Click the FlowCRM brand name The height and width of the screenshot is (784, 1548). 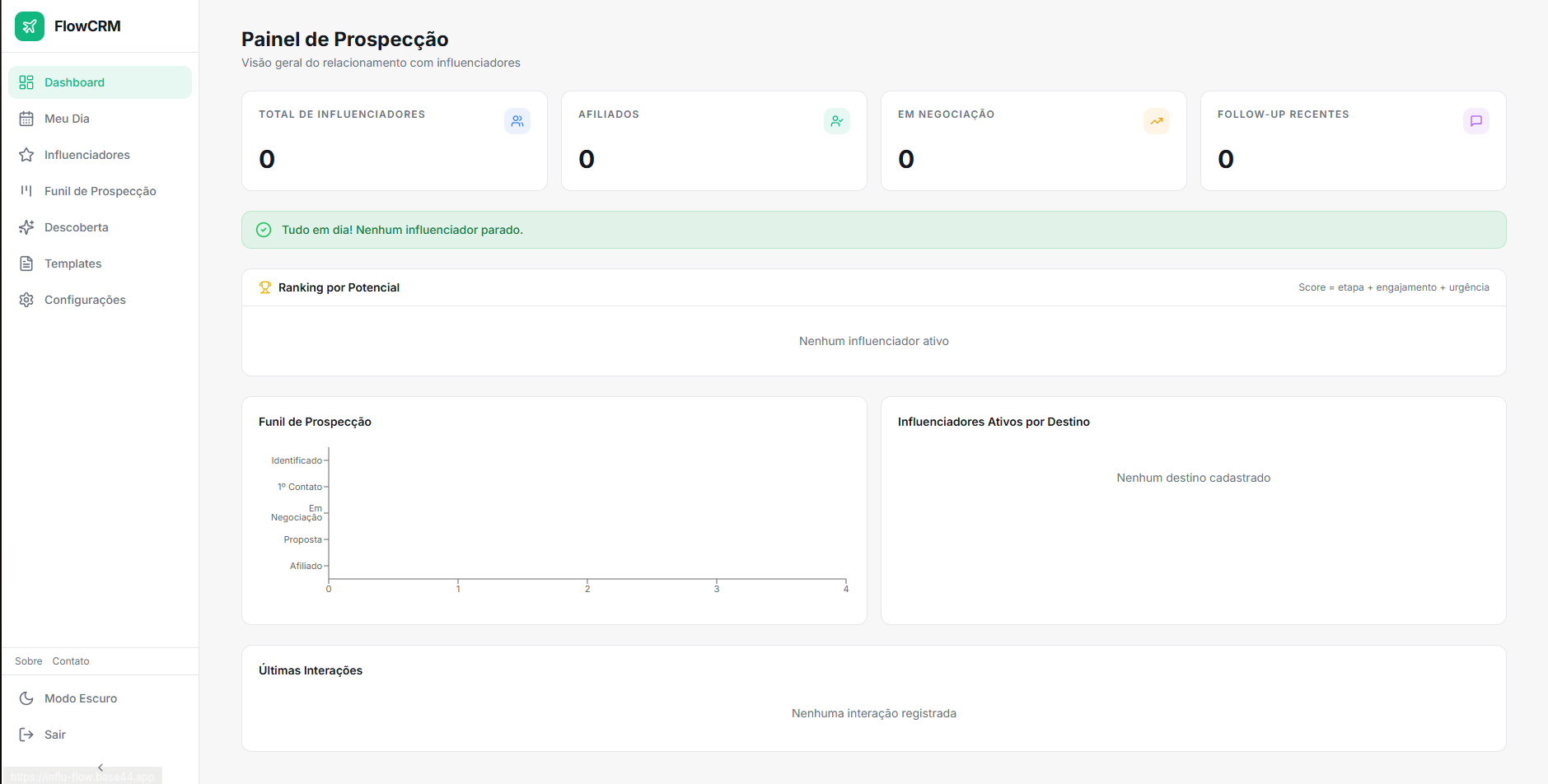pyautogui.click(x=87, y=26)
